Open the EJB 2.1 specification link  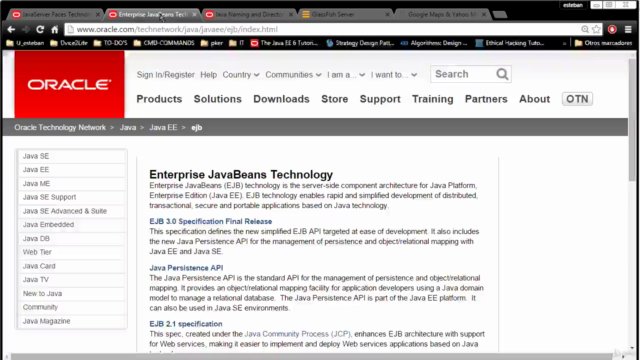pos(186,324)
